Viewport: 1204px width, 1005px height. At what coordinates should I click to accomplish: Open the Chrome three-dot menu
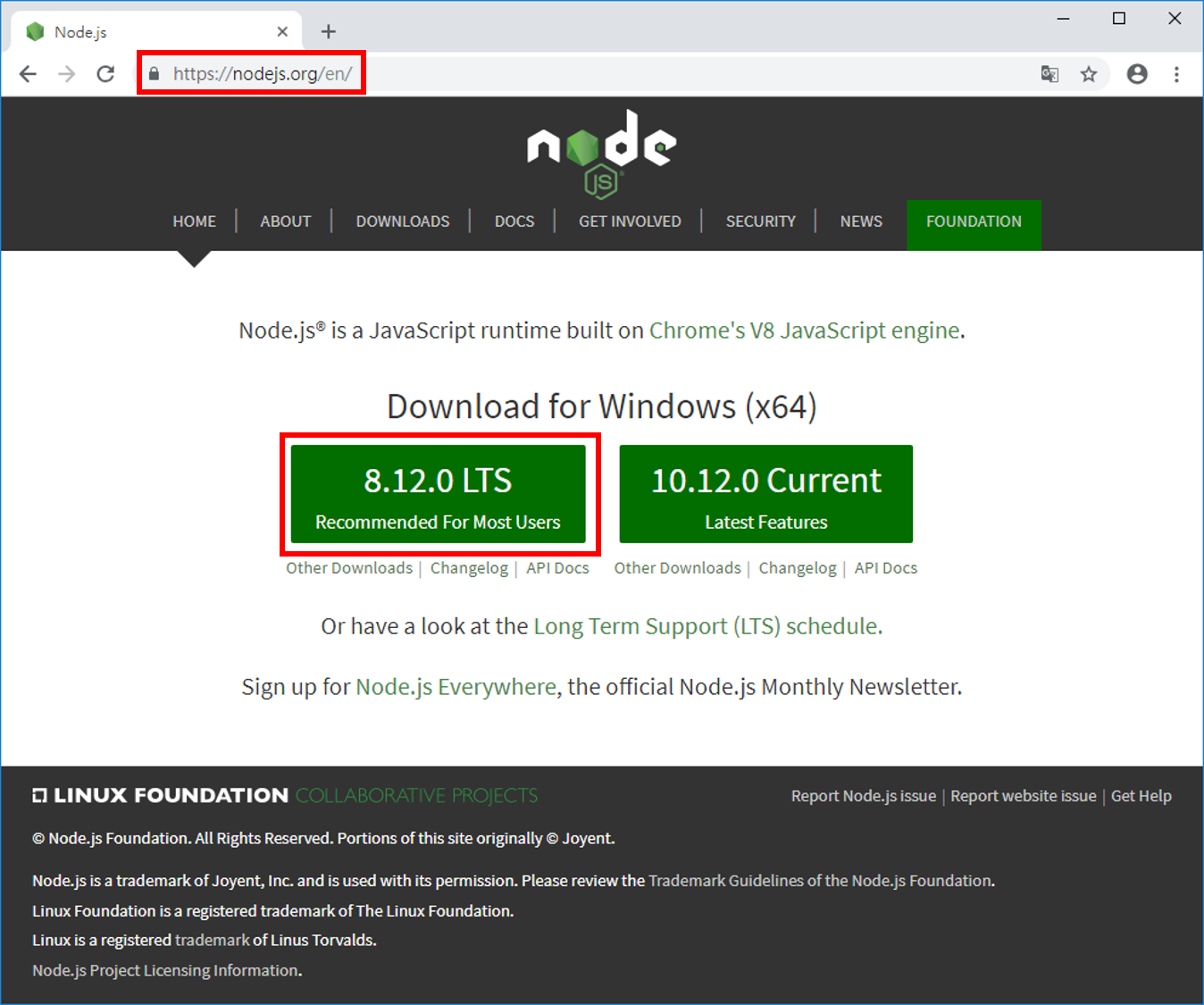point(1176,74)
